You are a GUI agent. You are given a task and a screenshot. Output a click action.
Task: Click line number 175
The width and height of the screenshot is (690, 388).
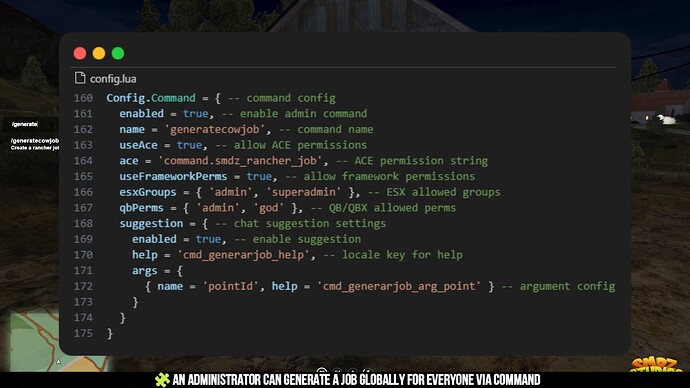(83, 333)
